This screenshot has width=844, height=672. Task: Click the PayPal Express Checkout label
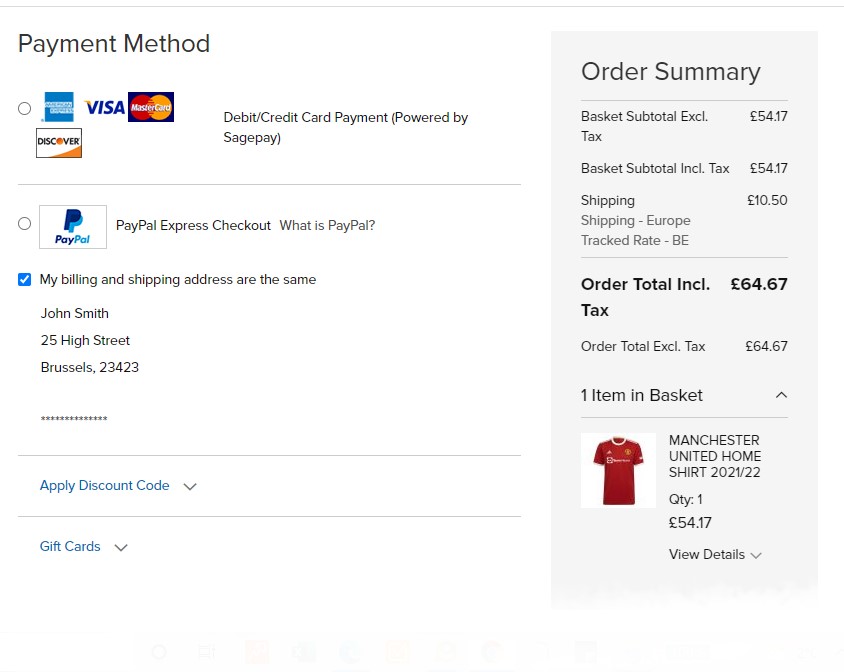(x=193, y=226)
